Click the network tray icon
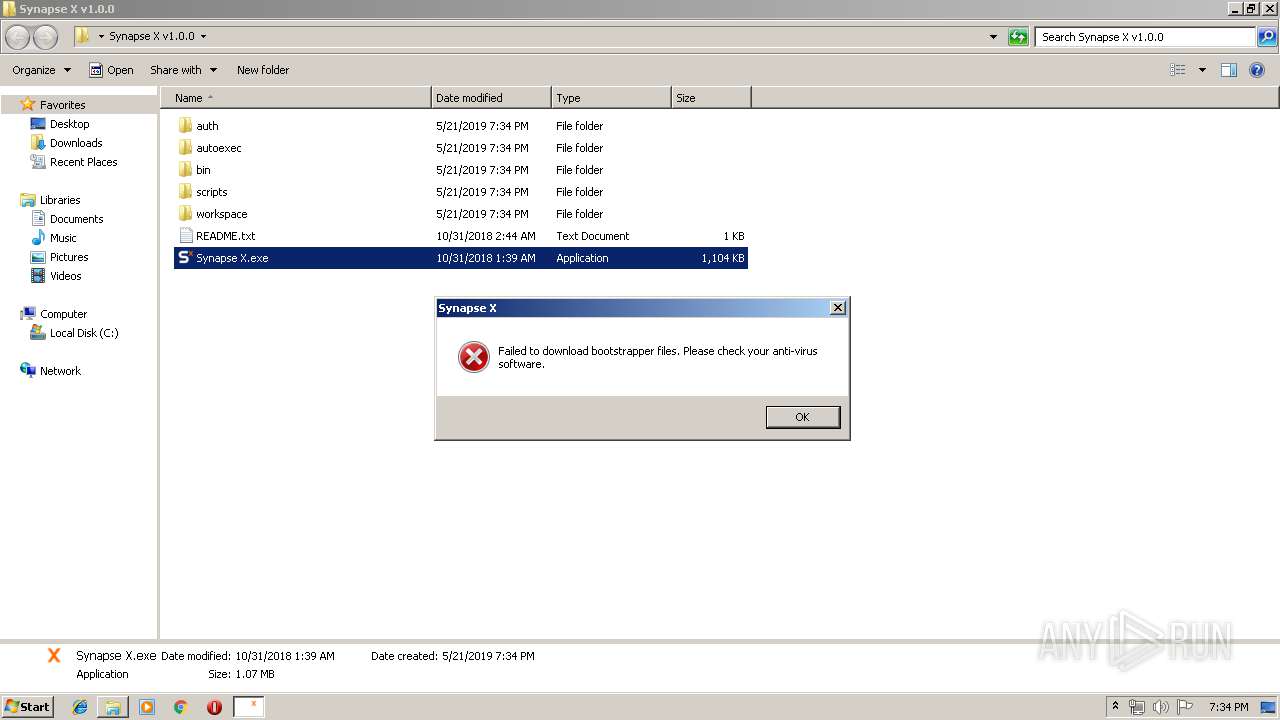 coord(1137,707)
